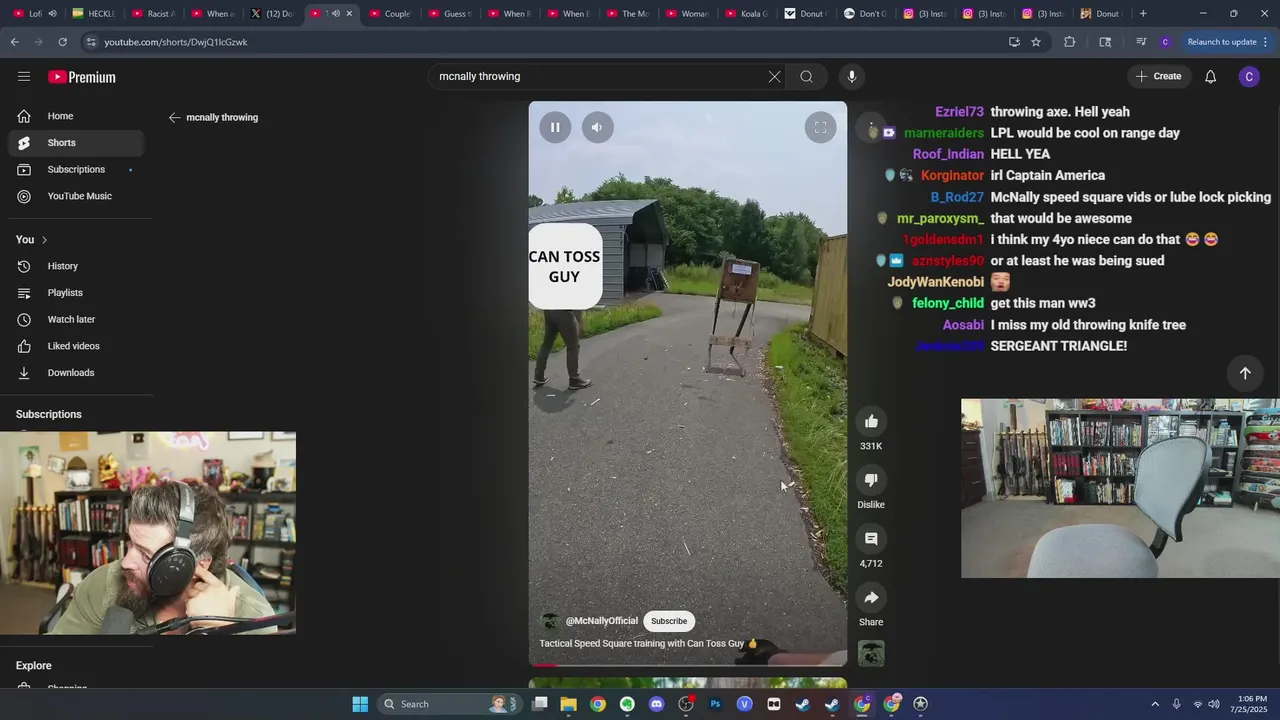Bookmark this page with star
The height and width of the screenshot is (720, 1280).
1036,42
